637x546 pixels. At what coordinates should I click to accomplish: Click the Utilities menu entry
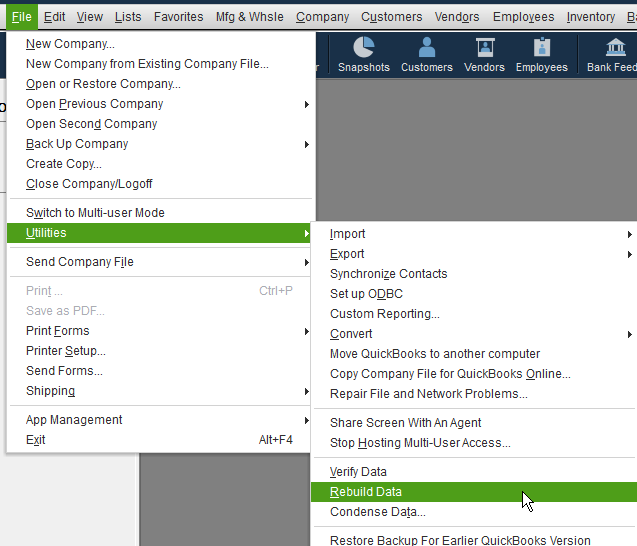tap(159, 233)
